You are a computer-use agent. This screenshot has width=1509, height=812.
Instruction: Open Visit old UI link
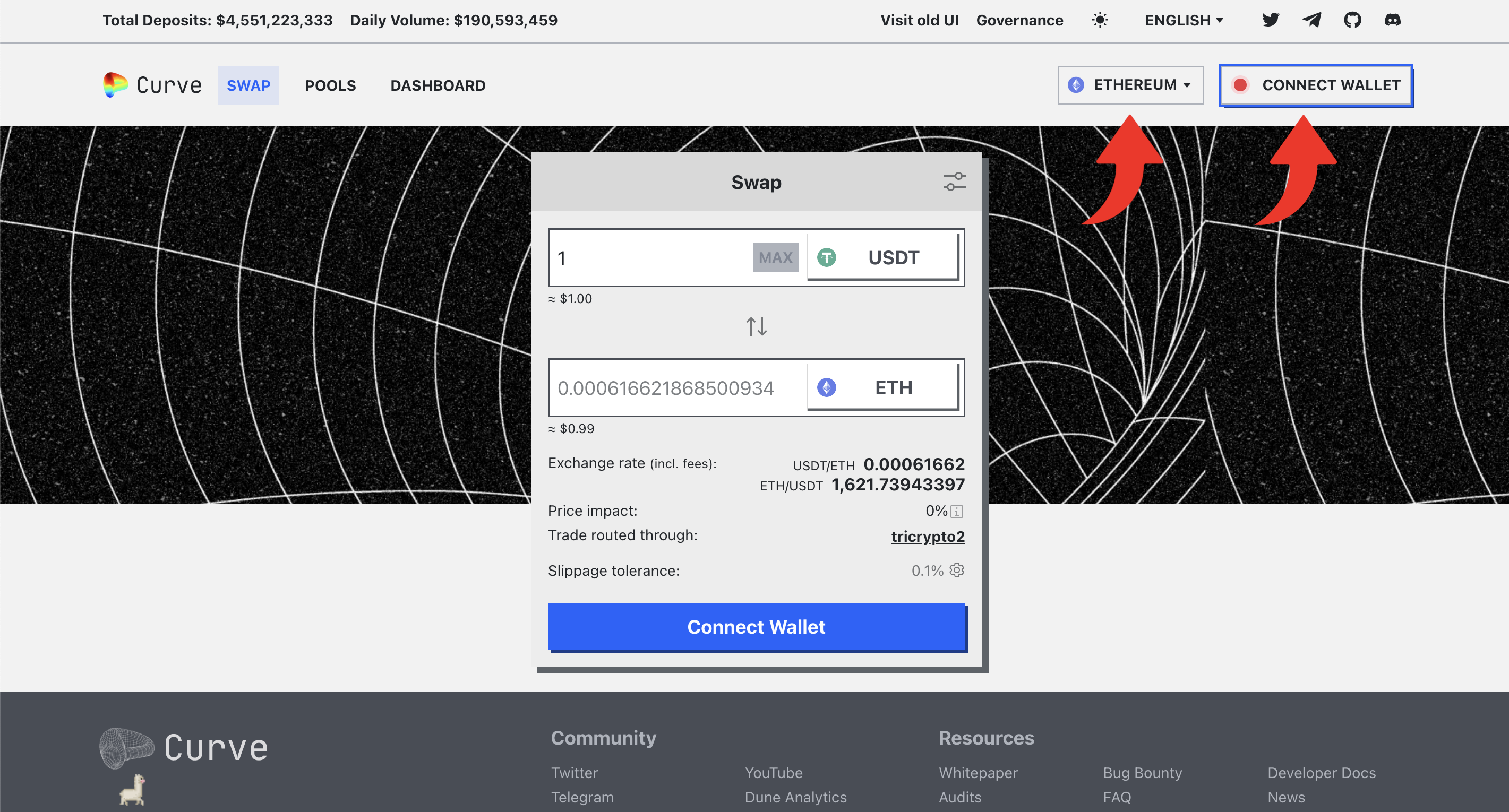tap(919, 20)
